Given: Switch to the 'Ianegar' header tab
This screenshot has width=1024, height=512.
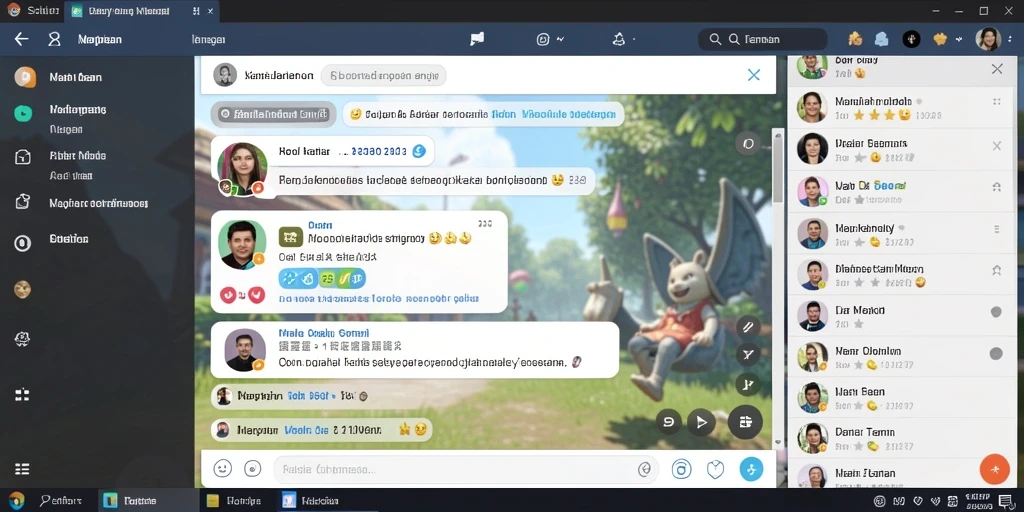Looking at the screenshot, I should pyautogui.click(x=208, y=39).
